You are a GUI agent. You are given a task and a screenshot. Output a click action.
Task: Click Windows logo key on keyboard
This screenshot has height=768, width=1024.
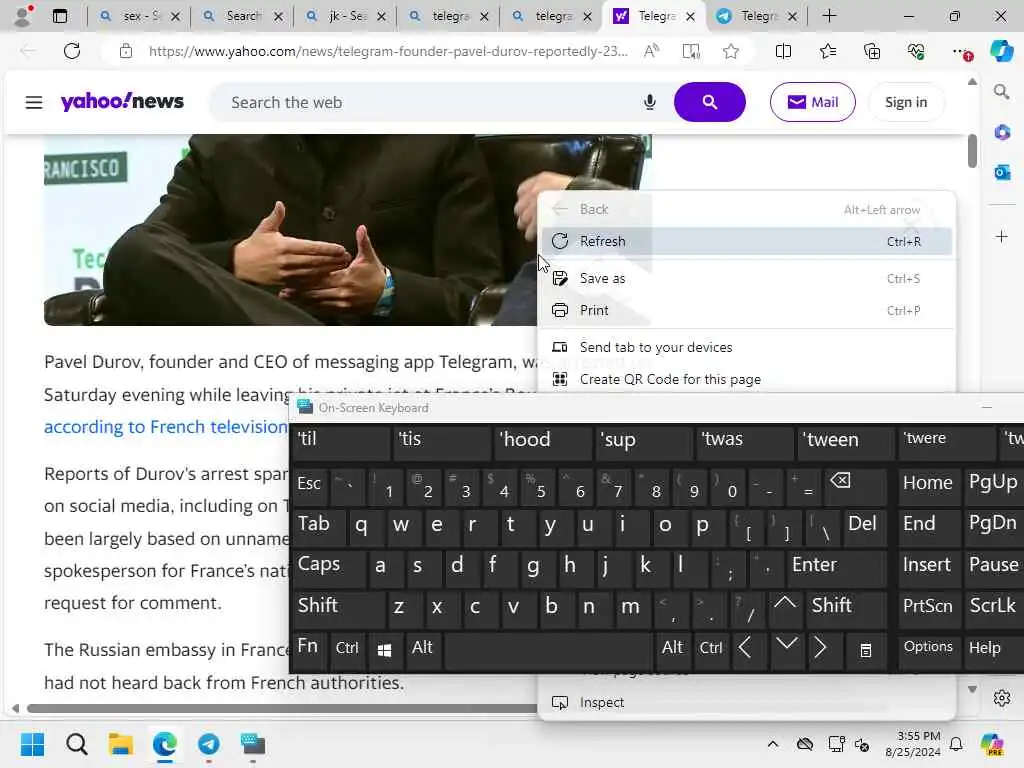(x=385, y=649)
